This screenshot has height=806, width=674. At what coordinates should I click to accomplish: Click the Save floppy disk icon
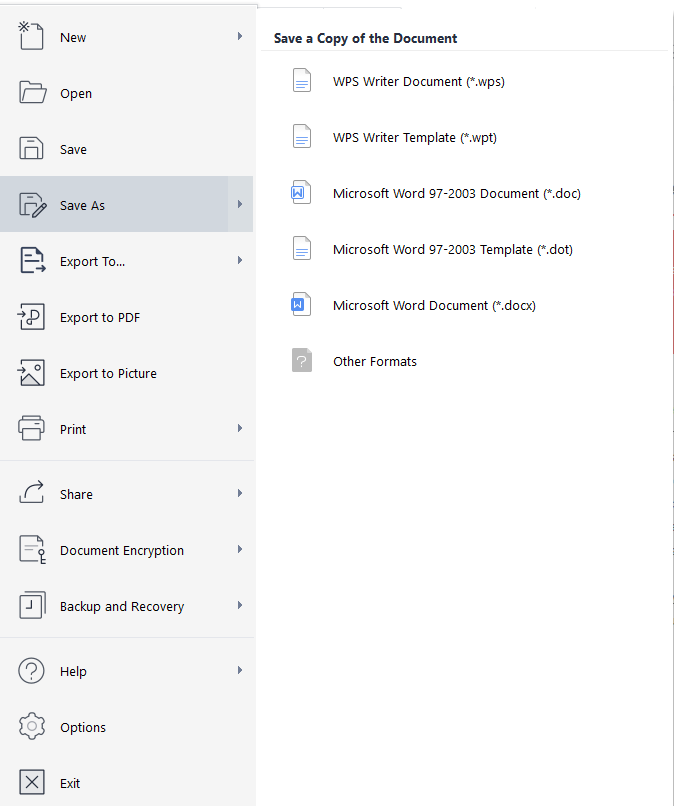(x=32, y=149)
